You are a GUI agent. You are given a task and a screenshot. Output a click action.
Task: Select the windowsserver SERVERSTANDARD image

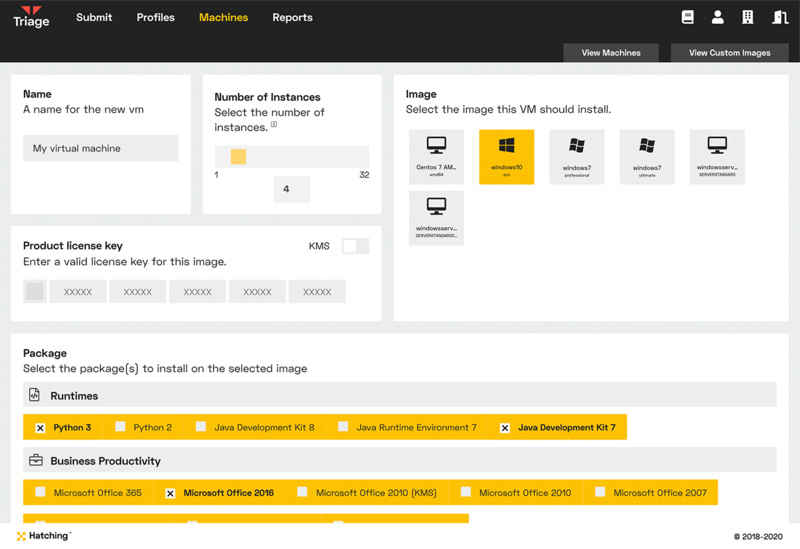point(717,157)
